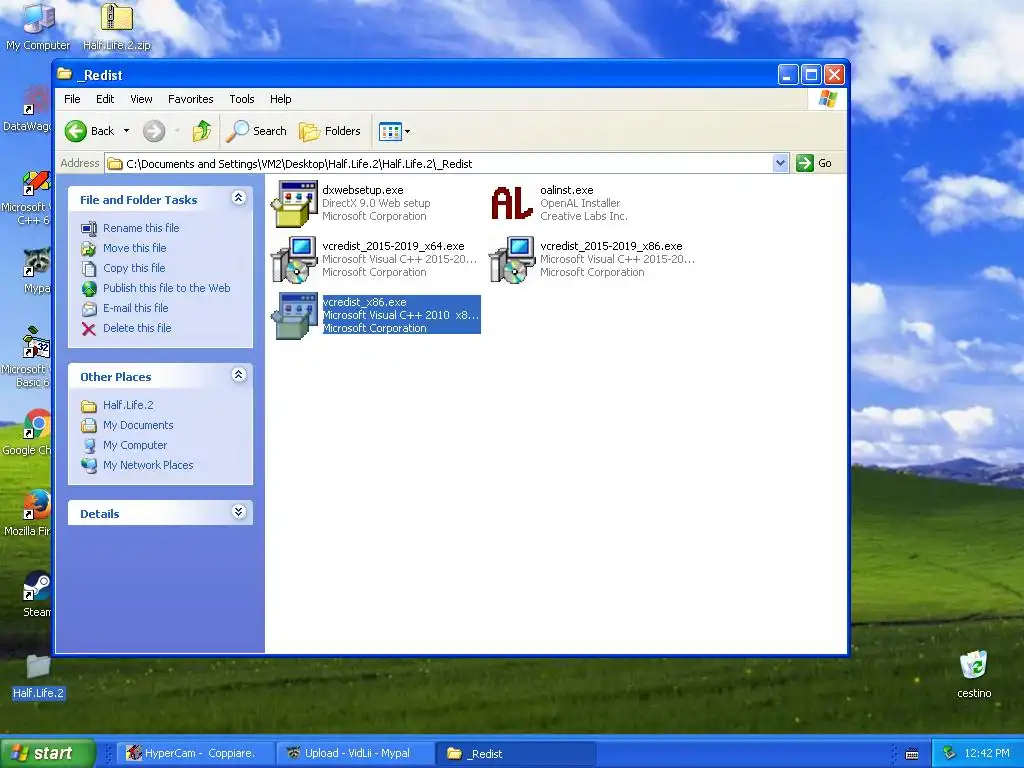Click the address bar path field
The width and height of the screenshot is (1024, 768).
[439, 163]
